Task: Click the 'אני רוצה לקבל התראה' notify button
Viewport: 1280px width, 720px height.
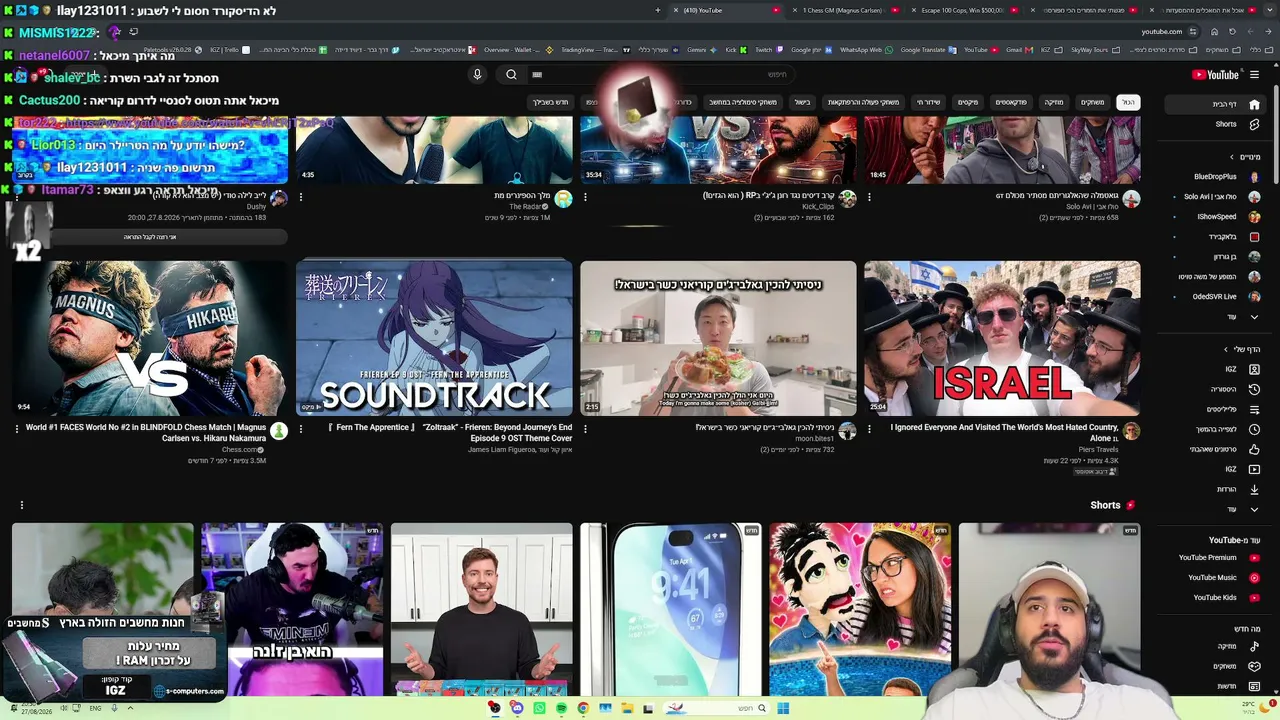Action: tap(150, 237)
